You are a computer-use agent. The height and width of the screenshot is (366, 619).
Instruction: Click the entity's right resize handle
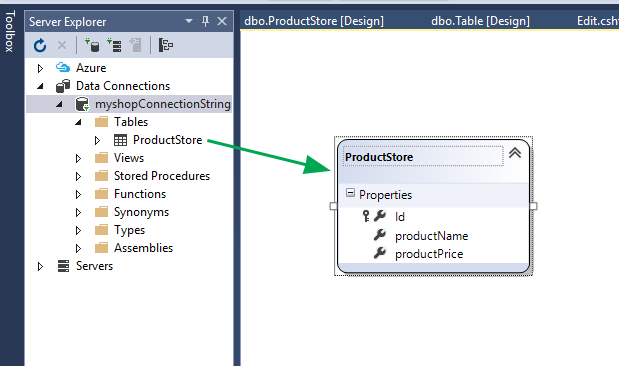click(533, 206)
